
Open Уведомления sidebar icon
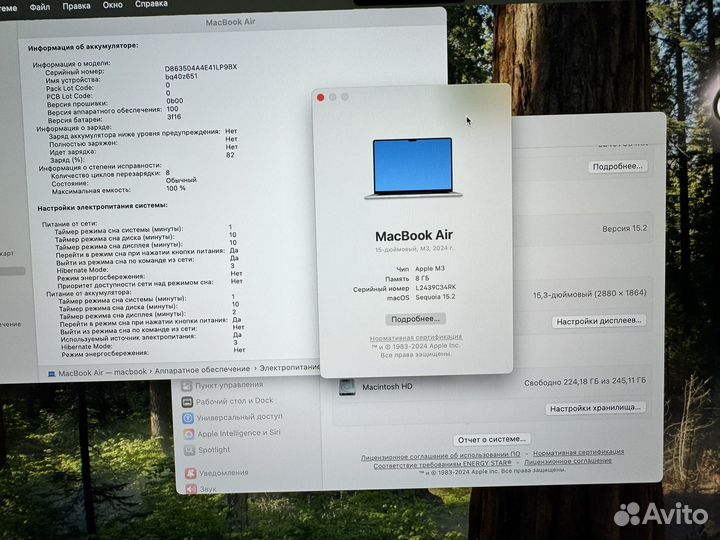click(x=191, y=473)
